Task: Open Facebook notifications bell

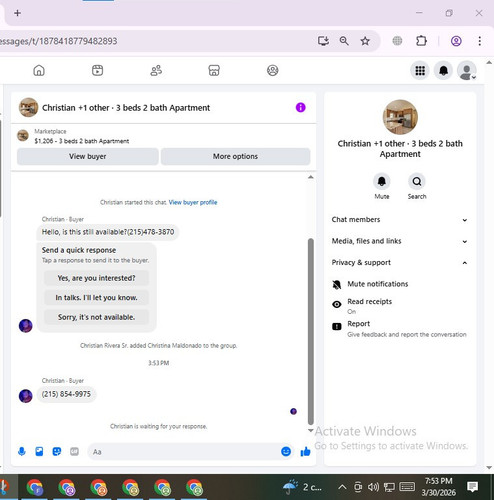Action: pyautogui.click(x=443, y=71)
